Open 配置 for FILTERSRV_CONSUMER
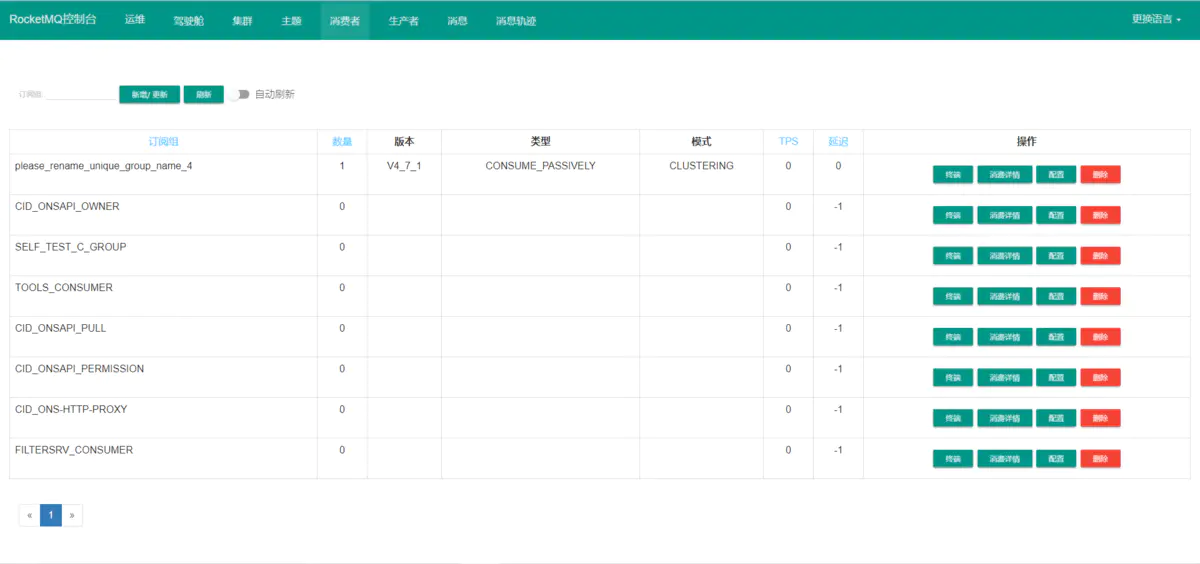The image size is (1200, 564). (x=1056, y=459)
